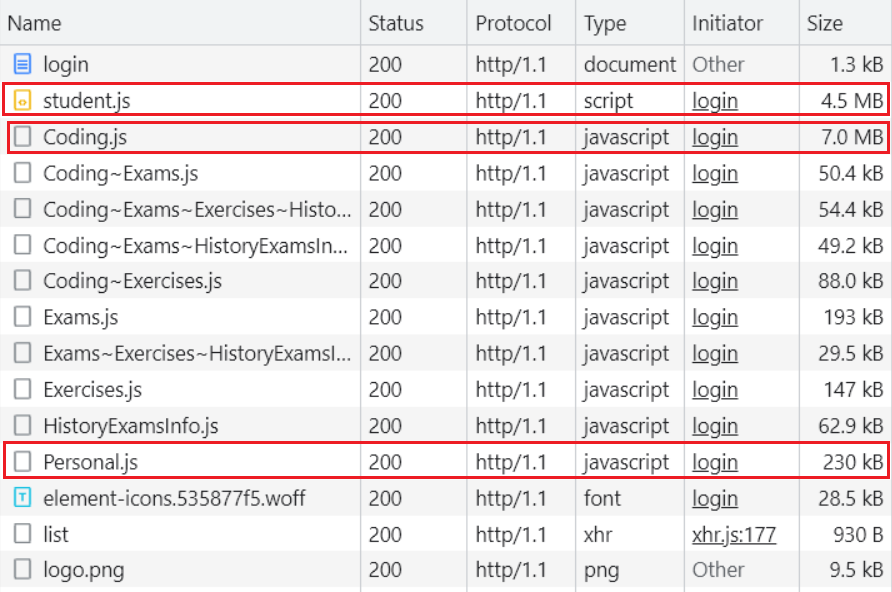Image resolution: width=892 pixels, height=592 pixels.
Task: Select the Exams~Exercises~HistoryExamsI... request
Action: 197,354
